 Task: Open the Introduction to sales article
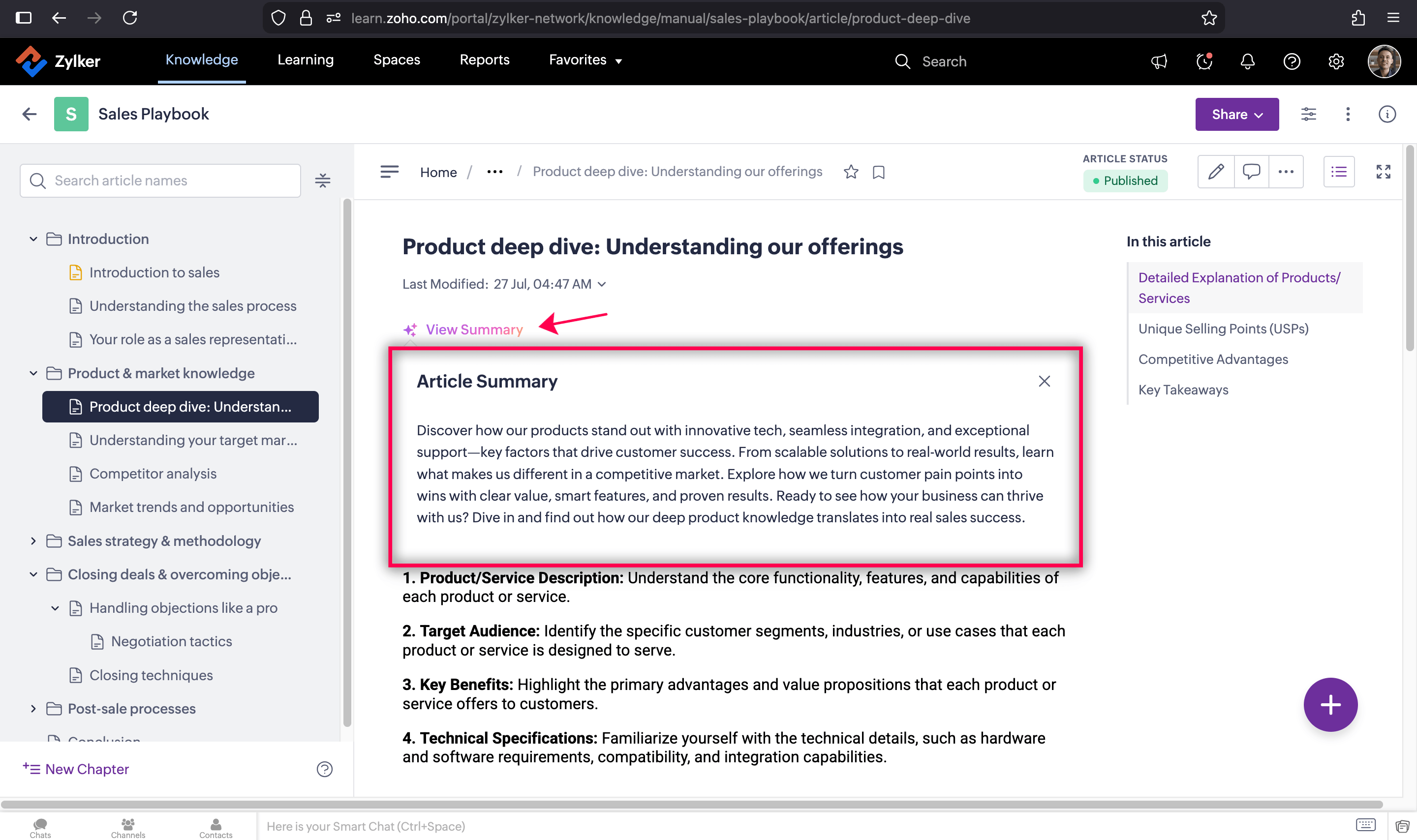click(x=154, y=272)
